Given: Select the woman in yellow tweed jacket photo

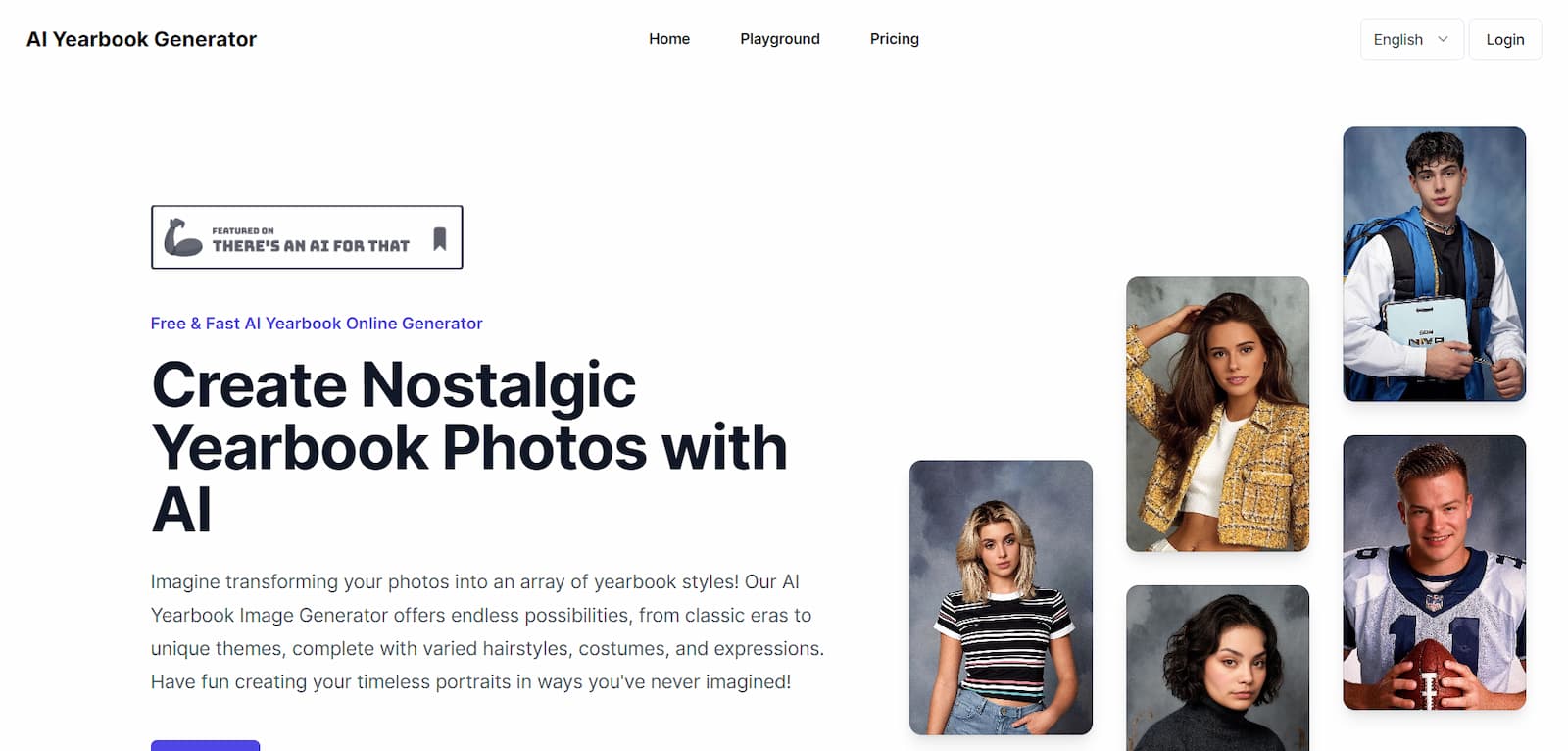Looking at the screenshot, I should point(1217,414).
